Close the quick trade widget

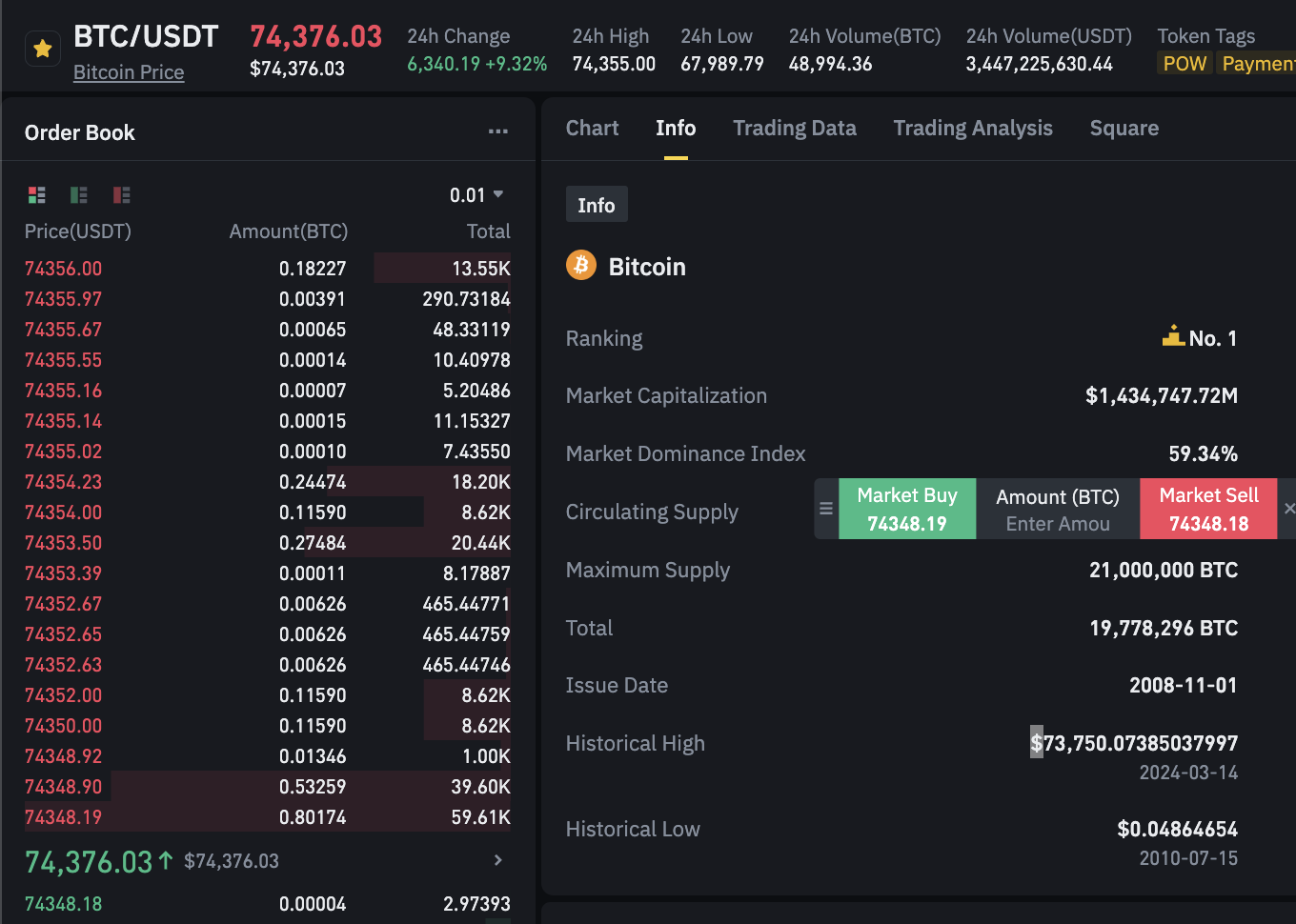tap(1290, 508)
